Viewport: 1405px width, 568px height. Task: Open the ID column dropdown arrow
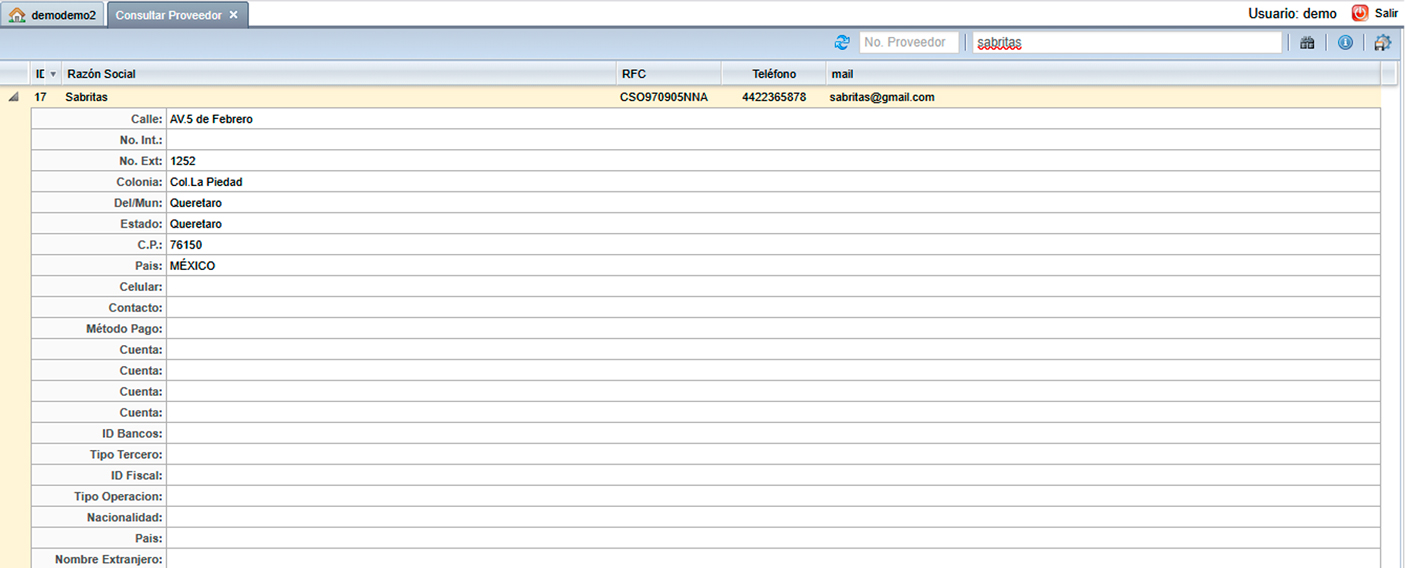tap(53, 74)
